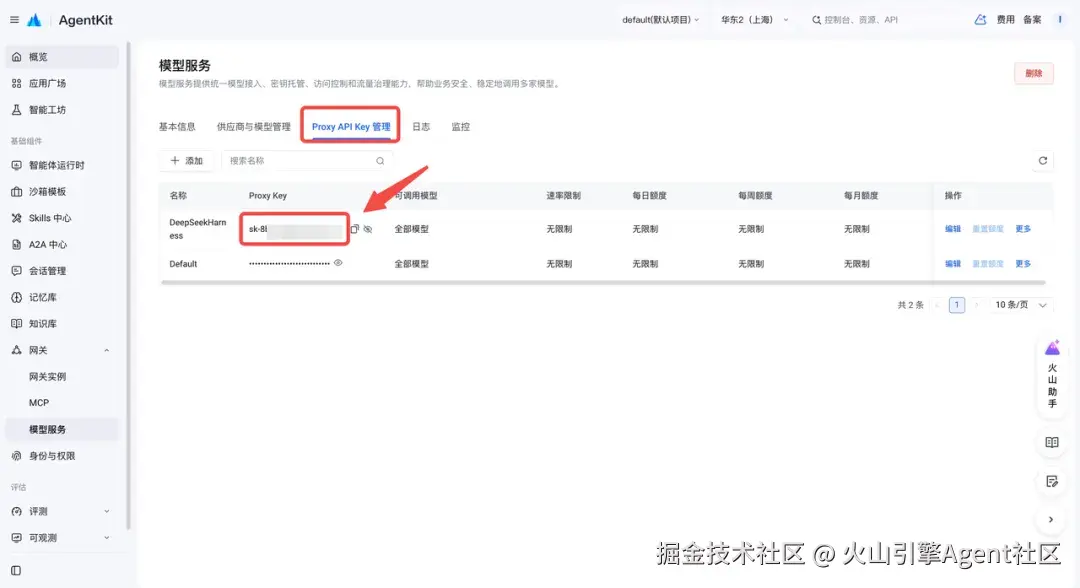The height and width of the screenshot is (588, 1080).
Task: Click 编辑 for the Default key
Action: click(953, 264)
